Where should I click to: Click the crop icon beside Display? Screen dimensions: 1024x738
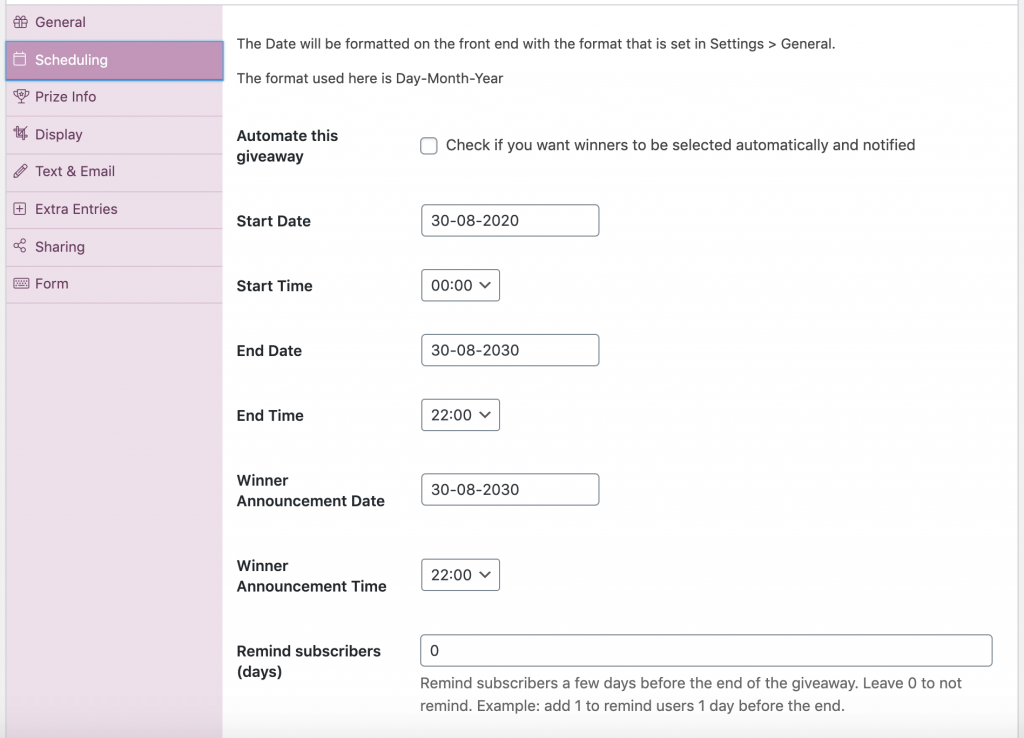point(21,134)
